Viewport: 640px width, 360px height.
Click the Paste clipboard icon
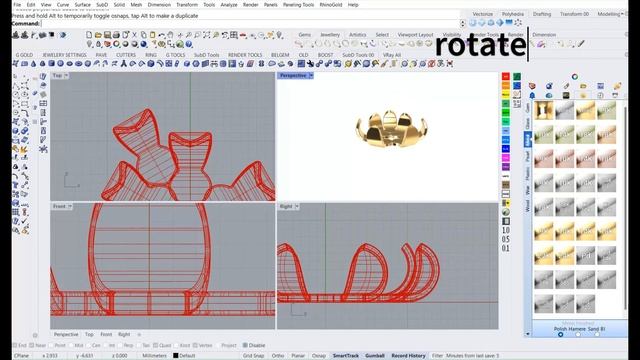152,35
